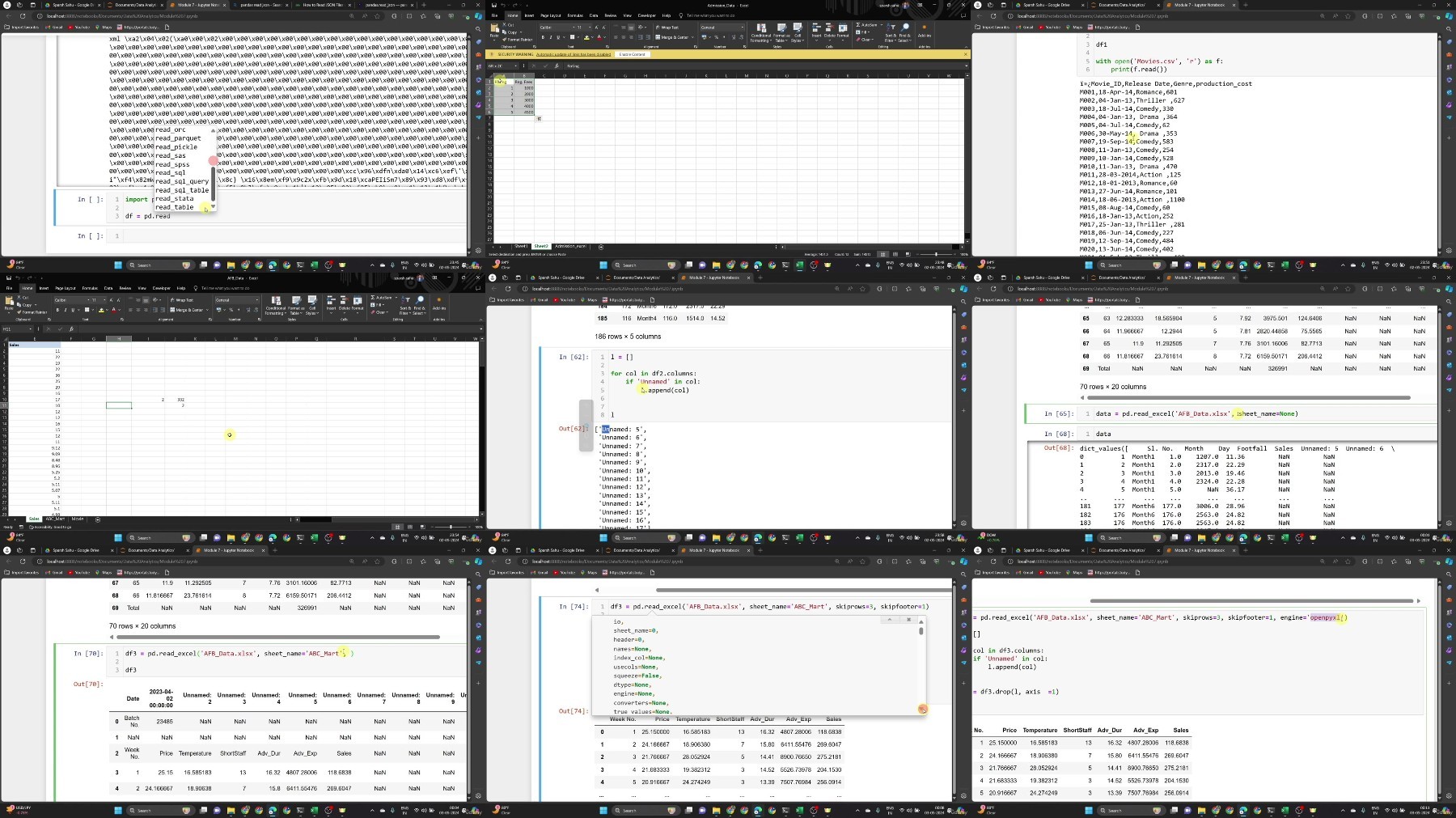Click Undo in AFB_Data Excel title bar
Viewport: 1456px width, 818px height.
point(18,278)
